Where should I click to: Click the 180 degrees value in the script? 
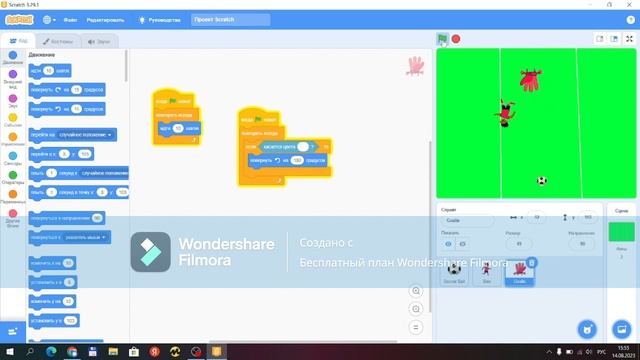coord(297,160)
